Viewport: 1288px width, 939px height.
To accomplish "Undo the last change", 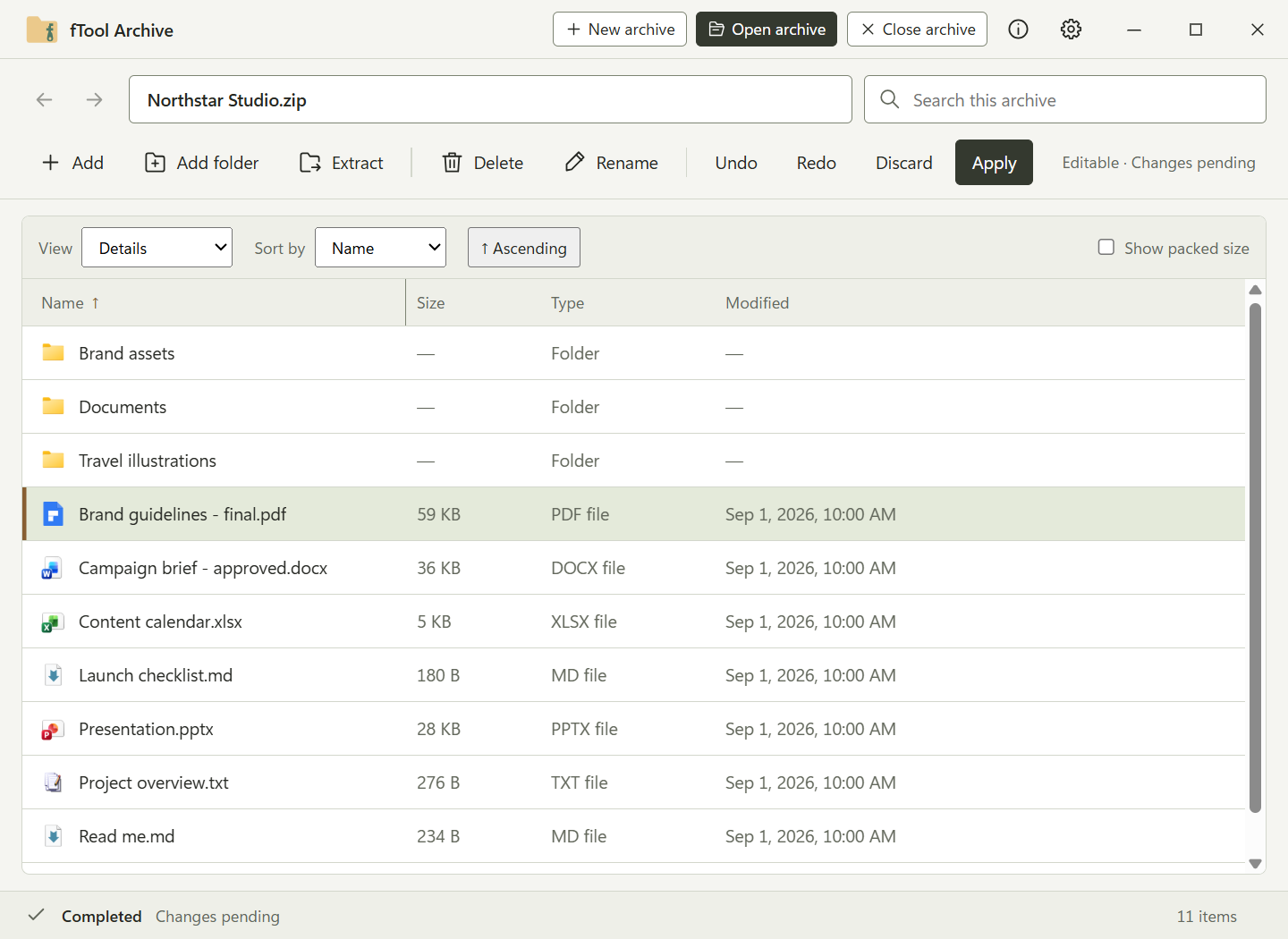I will click(736, 163).
